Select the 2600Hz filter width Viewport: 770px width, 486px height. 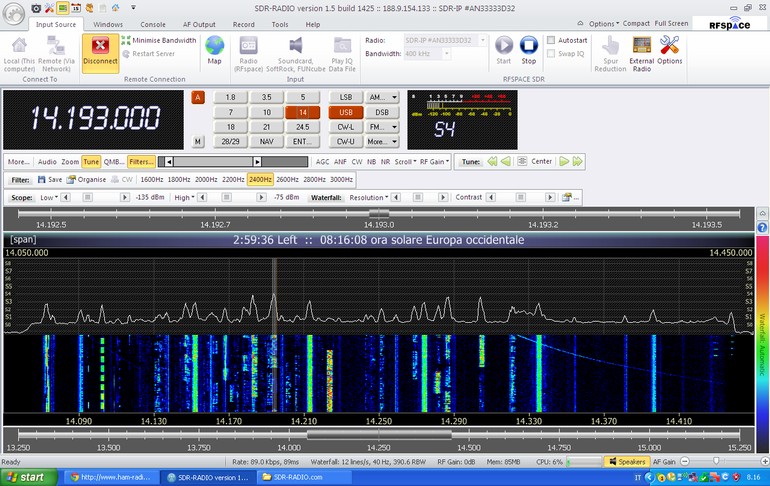coord(288,179)
